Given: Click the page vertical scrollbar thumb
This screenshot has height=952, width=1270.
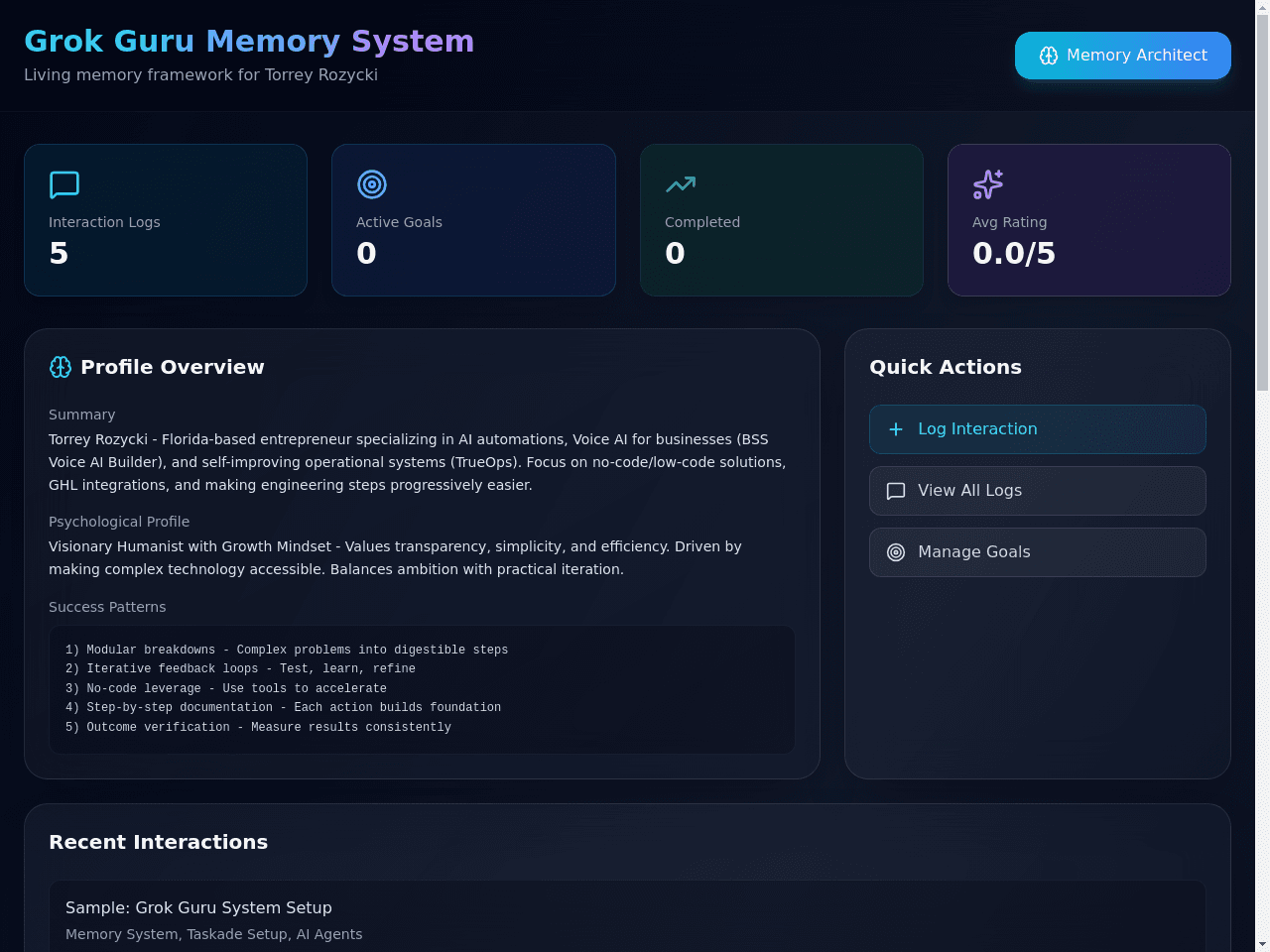Looking at the screenshot, I should click(x=1262, y=203).
